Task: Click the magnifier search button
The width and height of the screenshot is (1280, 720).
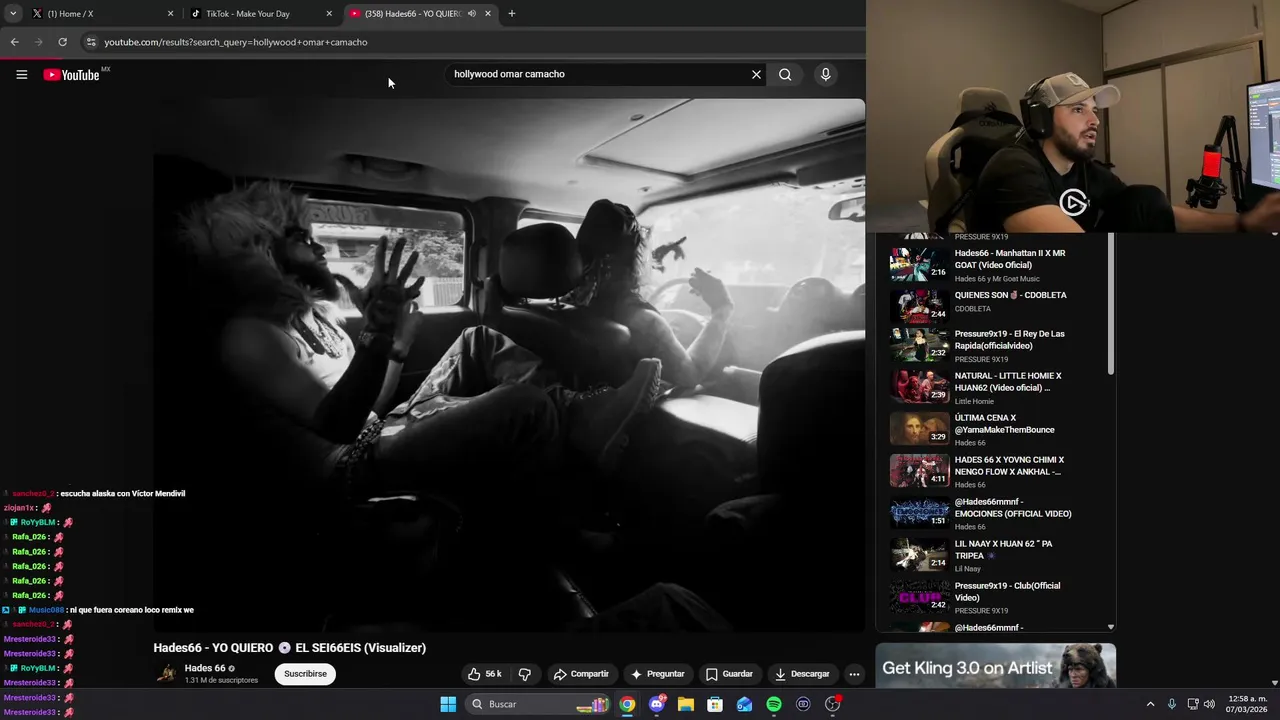Action: pos(785,74)
